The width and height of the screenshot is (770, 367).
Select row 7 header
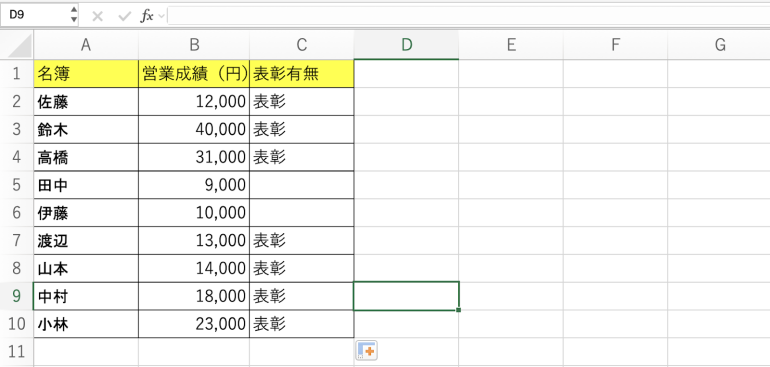tap(17, 241)
